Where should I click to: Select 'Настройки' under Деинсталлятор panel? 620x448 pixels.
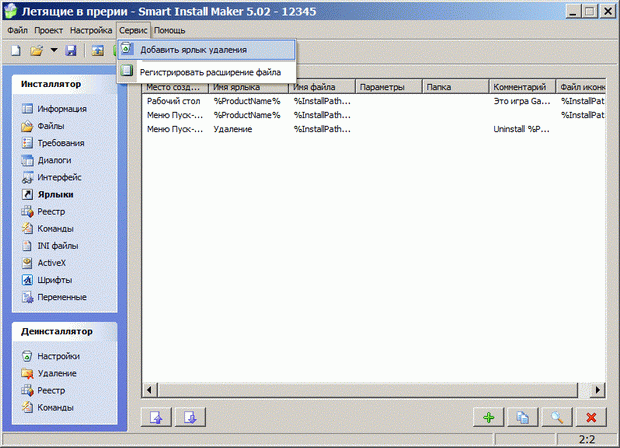click(x=59, y=356)
